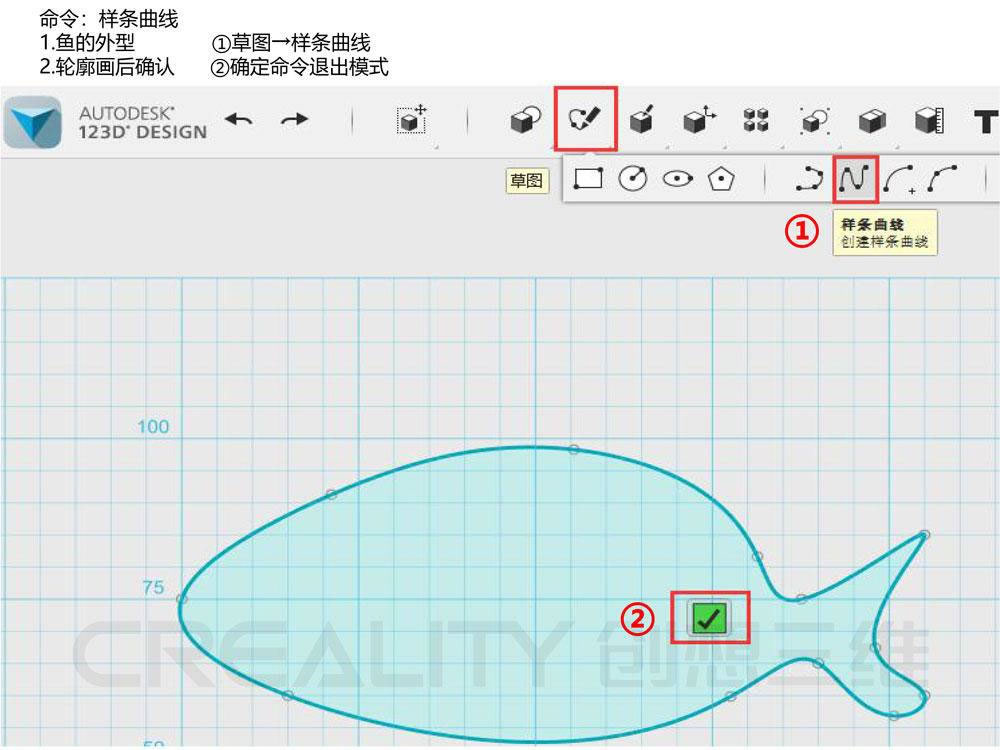Open the Sketch tool menu
Screen dimensions: 1000x750
click(x=585, y=120)
